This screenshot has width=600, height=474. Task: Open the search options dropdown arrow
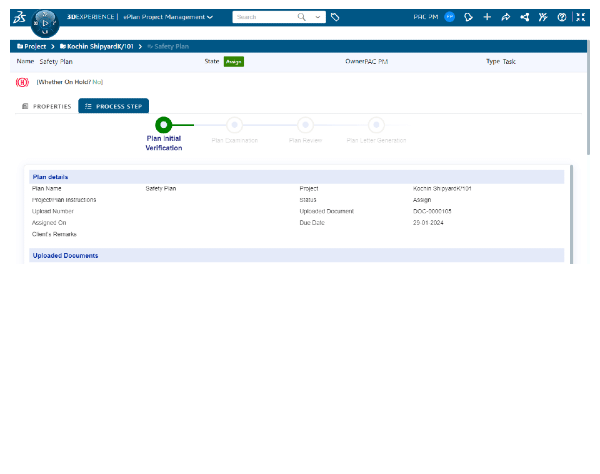(x=318, y=17)
